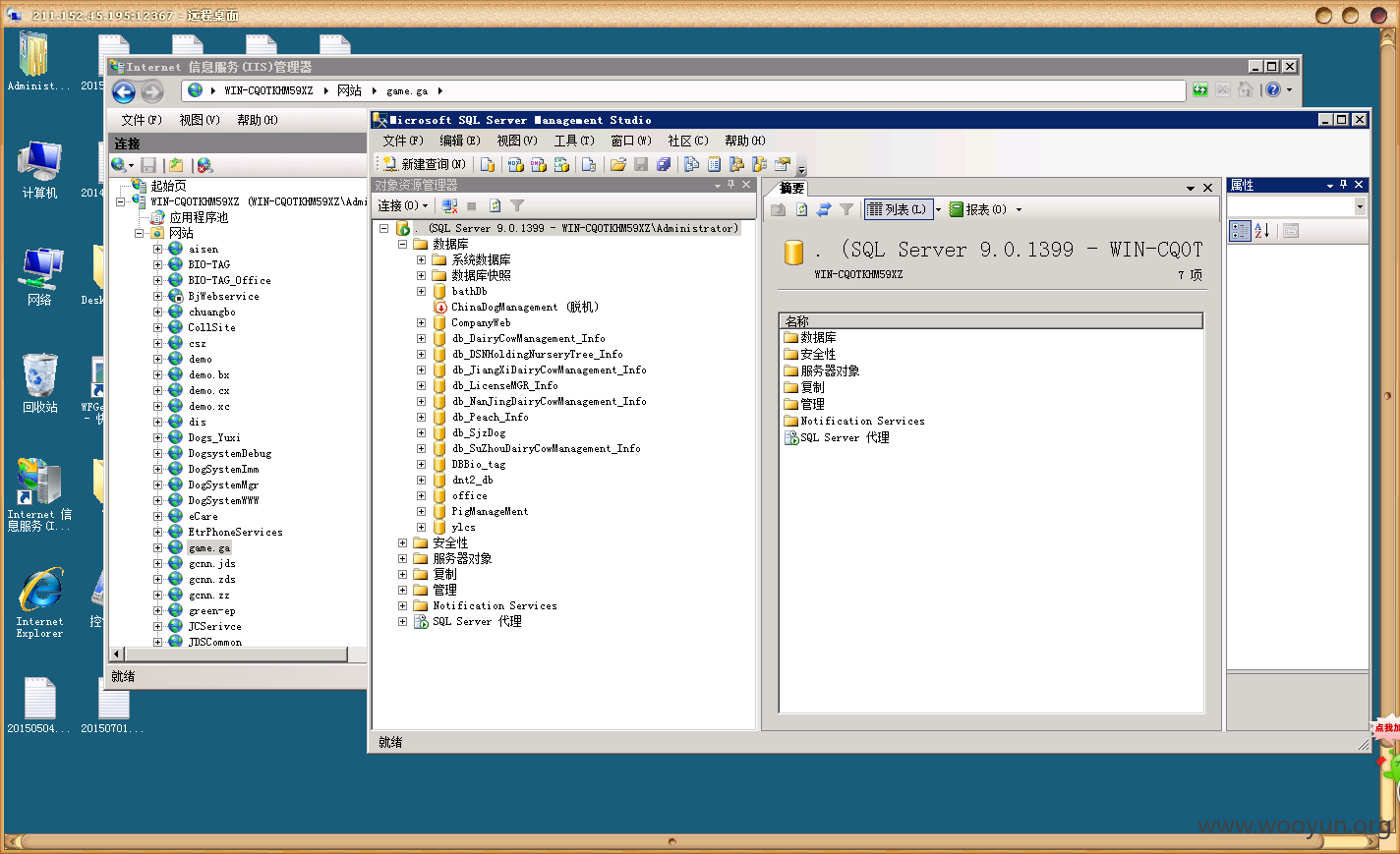Expand the SQL Server Agent tree node
Viewport: 1400px width, 854px height.
coord(402,621)
